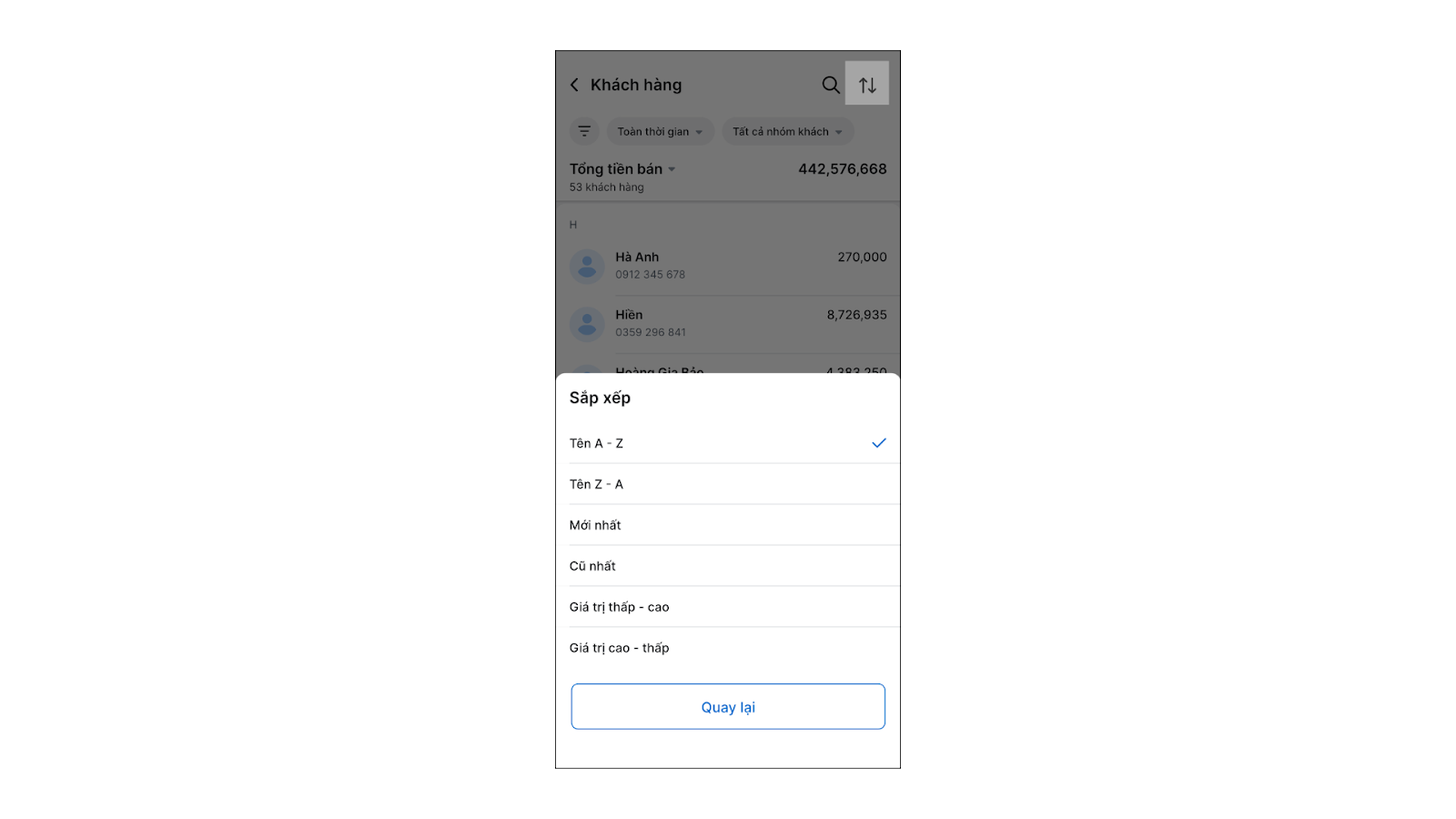This screenshot has width=1456, height=819.
Task: Select Mới nhất sort option
Action: [596, 525]
